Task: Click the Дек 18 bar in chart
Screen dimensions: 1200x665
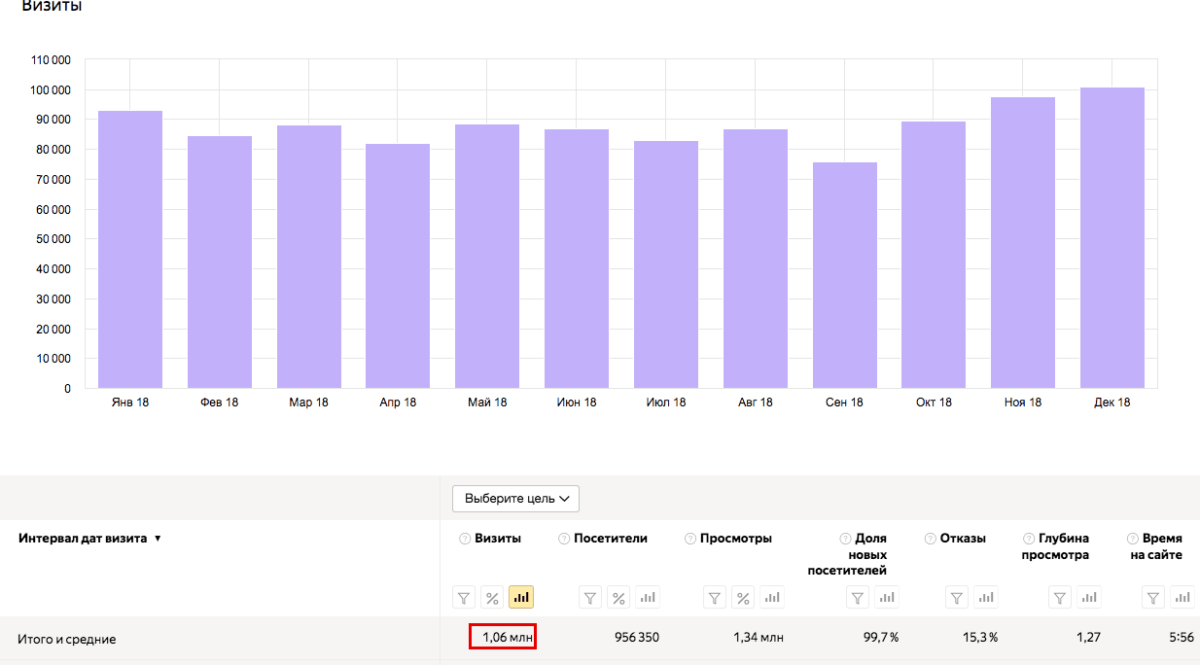Action: click(1112, 238)
